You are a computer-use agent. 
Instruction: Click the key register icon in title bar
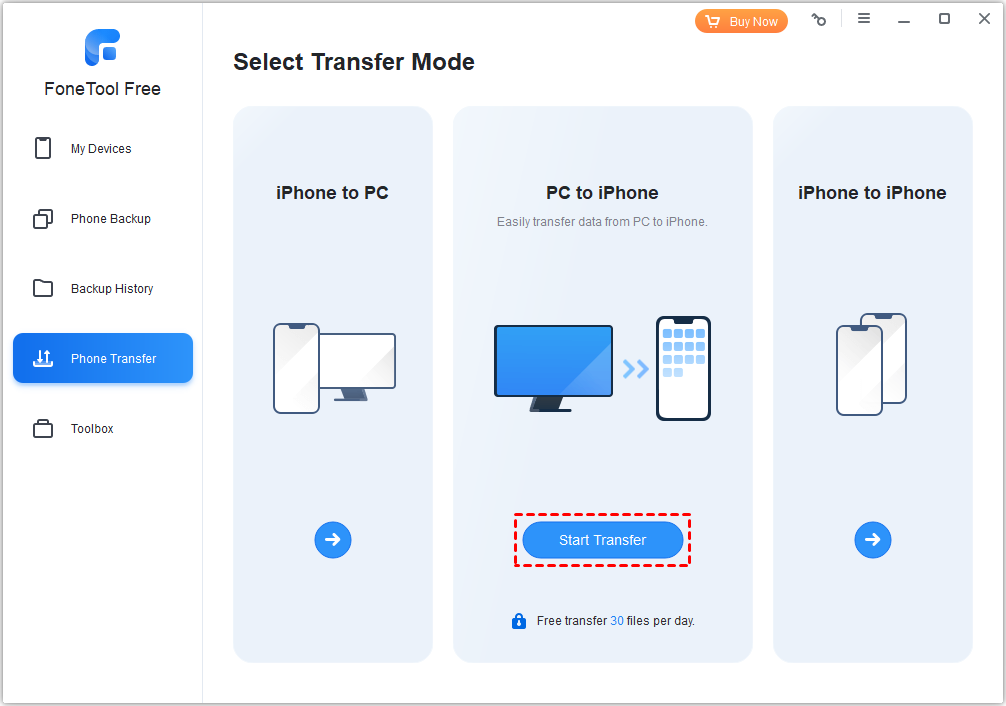point(819,19)
